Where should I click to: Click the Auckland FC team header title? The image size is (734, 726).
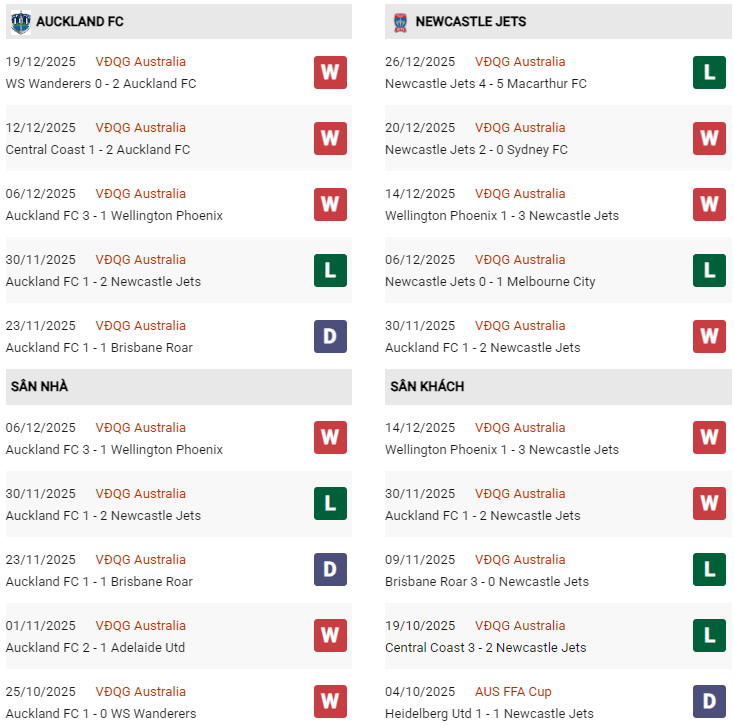point(80,21)
